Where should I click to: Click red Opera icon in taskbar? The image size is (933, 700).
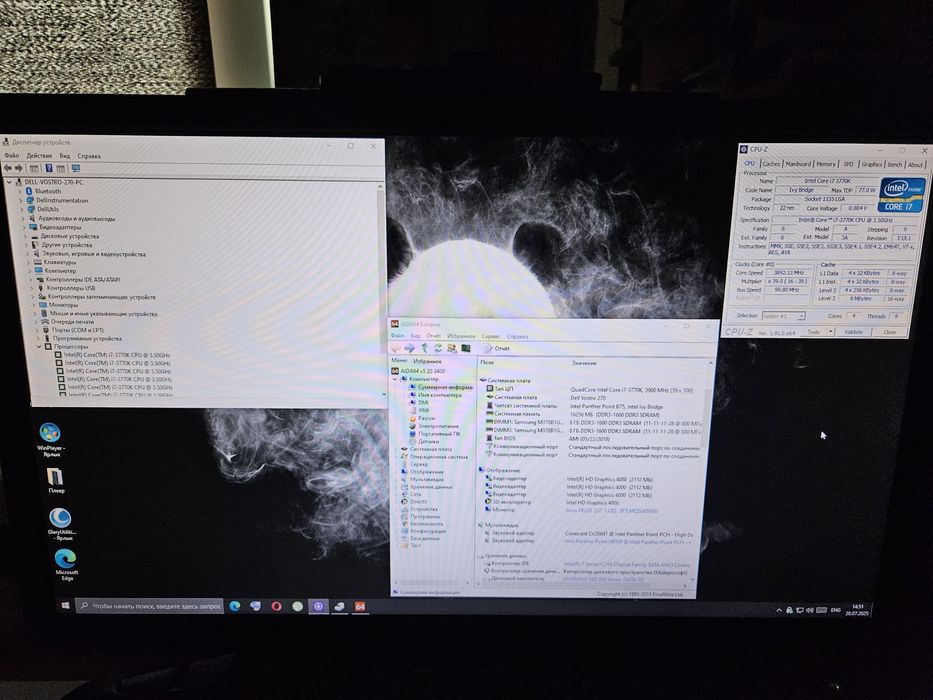click(277, 606)
